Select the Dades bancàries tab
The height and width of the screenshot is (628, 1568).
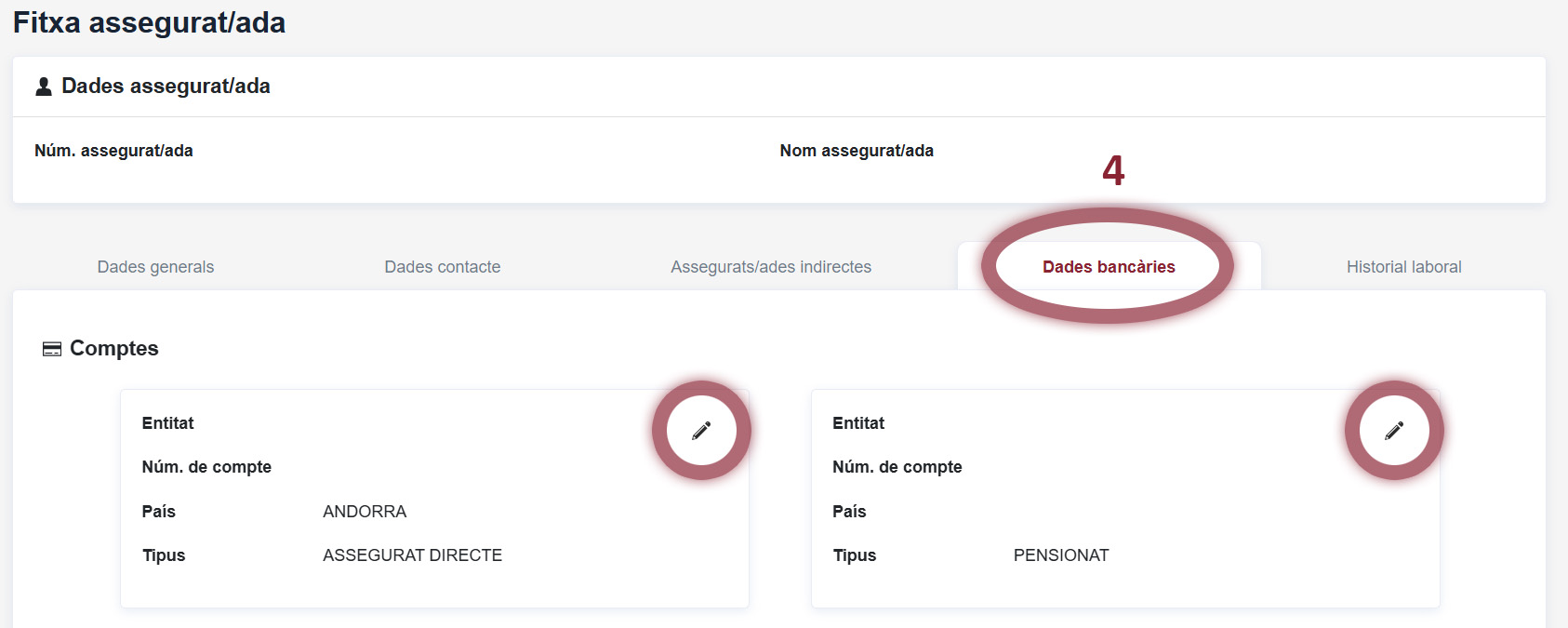coord(1109,267)
